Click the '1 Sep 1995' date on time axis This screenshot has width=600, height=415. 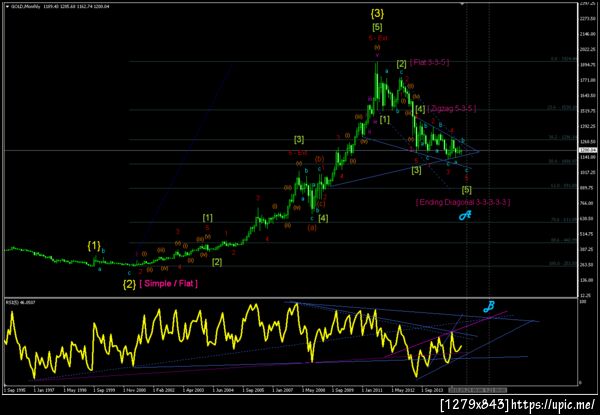click(14, 390)
